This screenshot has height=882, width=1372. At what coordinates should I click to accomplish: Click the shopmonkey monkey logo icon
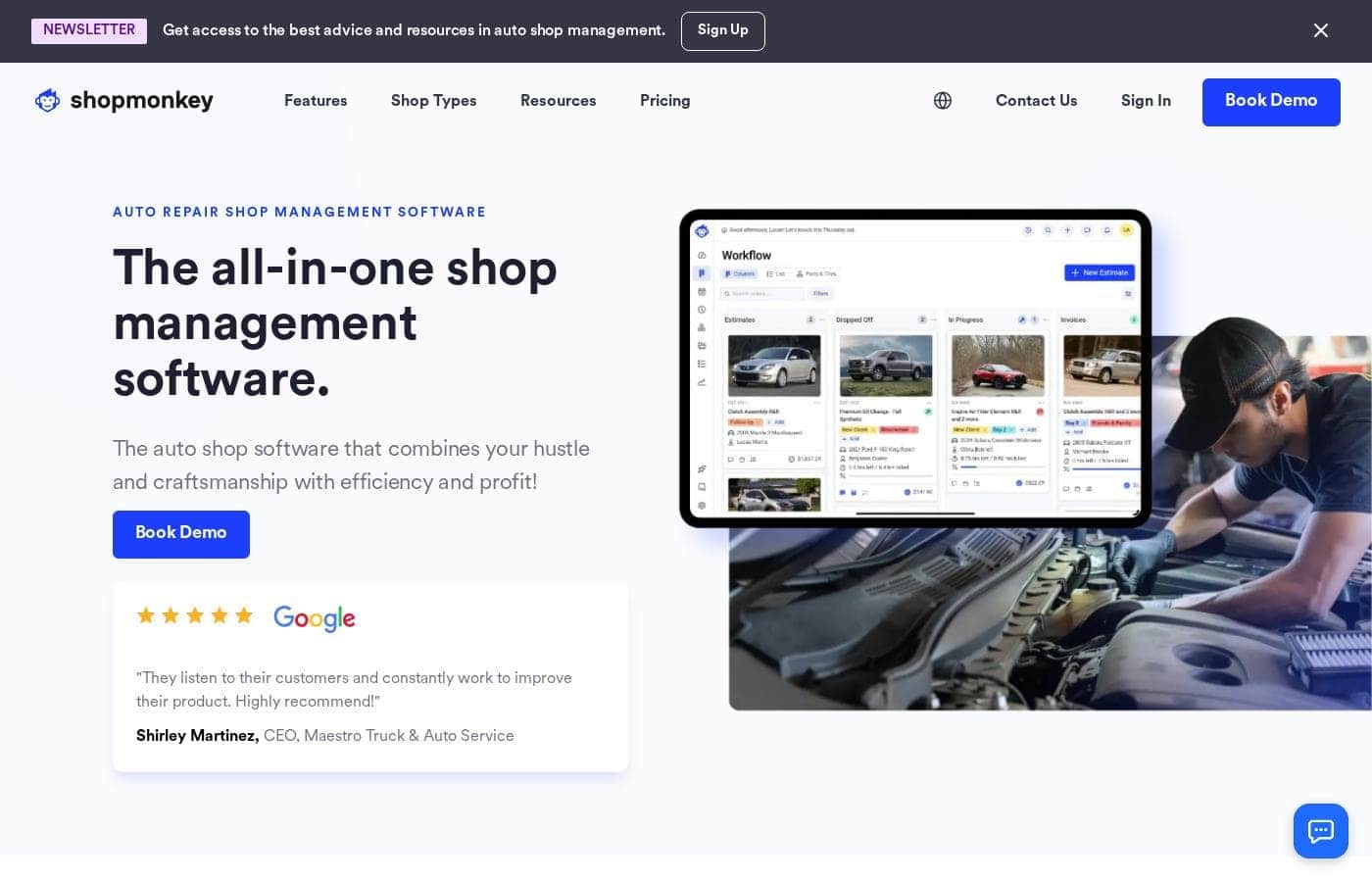point(47,101)
